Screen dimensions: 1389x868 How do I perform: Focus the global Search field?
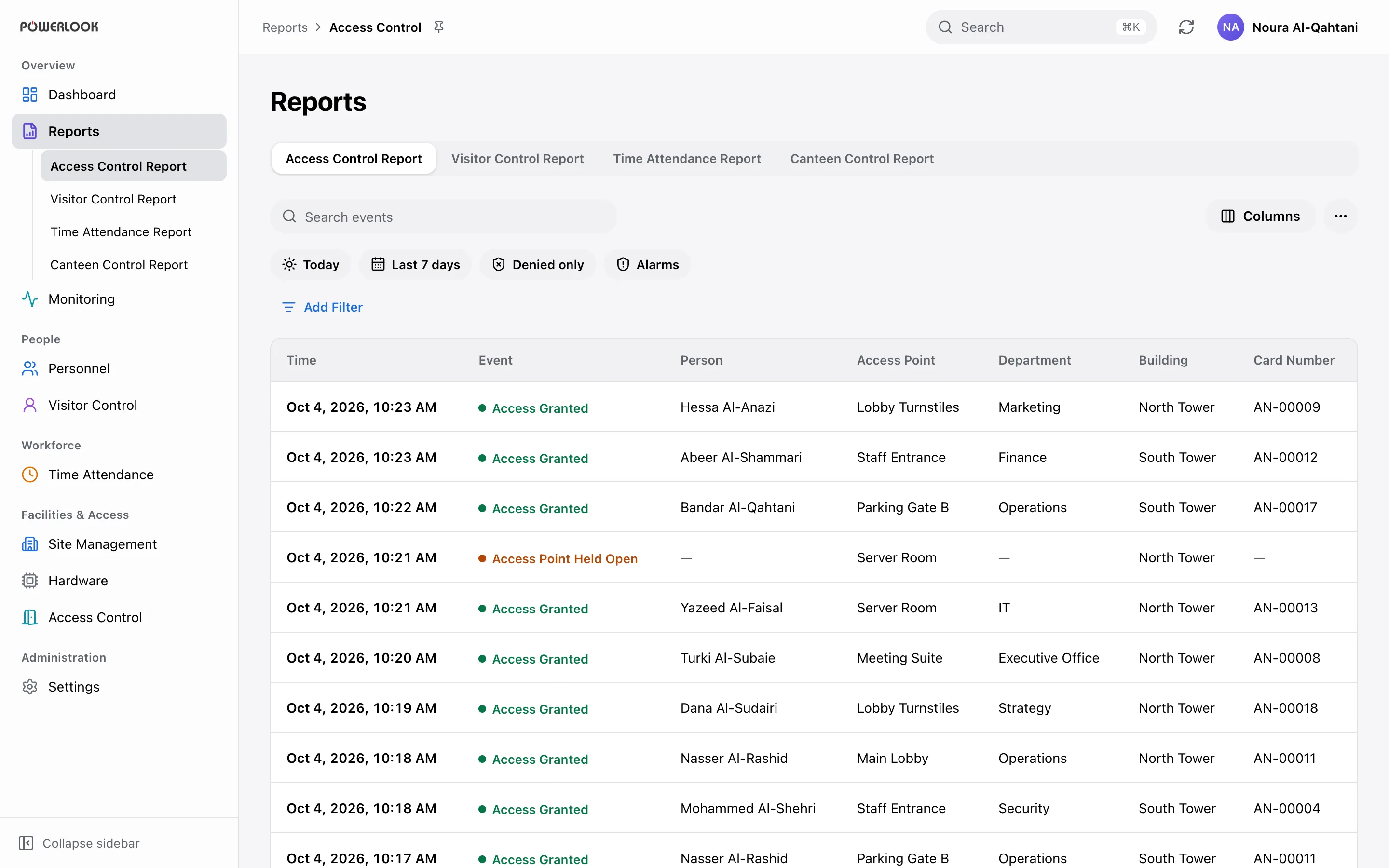[x=1041, y=27]
